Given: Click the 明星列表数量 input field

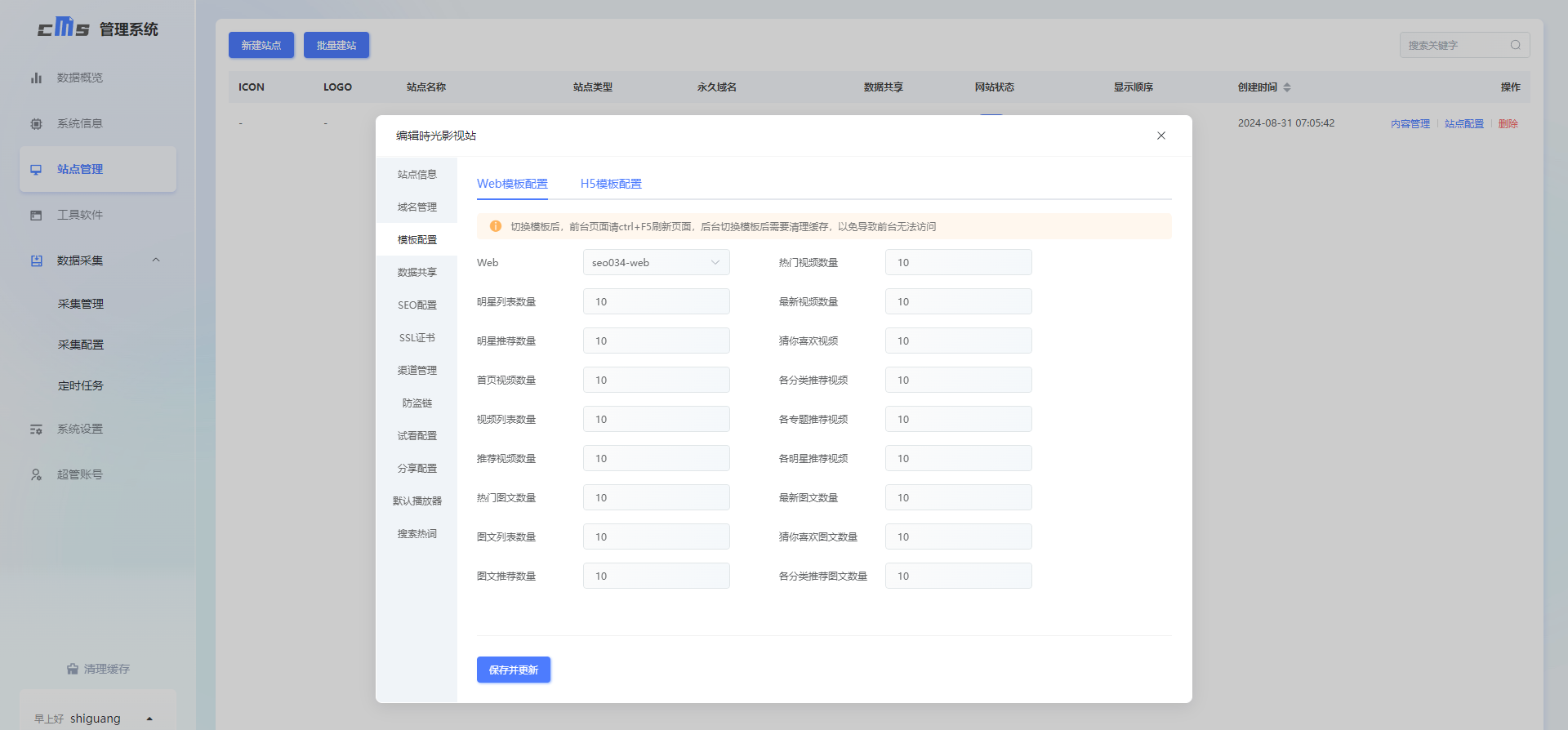Looking at the screenshot, I should tap(657, 301).
